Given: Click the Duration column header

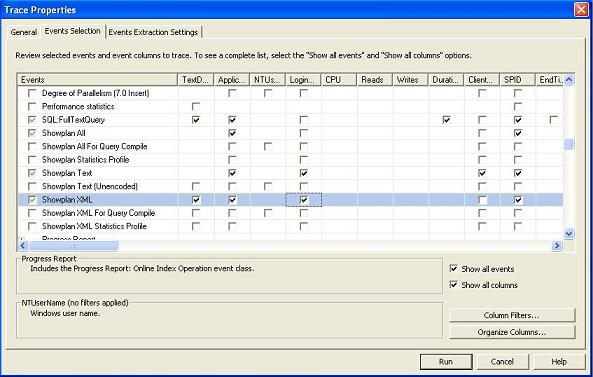Looking at the screenshot, I should click(x=446, y=80).
